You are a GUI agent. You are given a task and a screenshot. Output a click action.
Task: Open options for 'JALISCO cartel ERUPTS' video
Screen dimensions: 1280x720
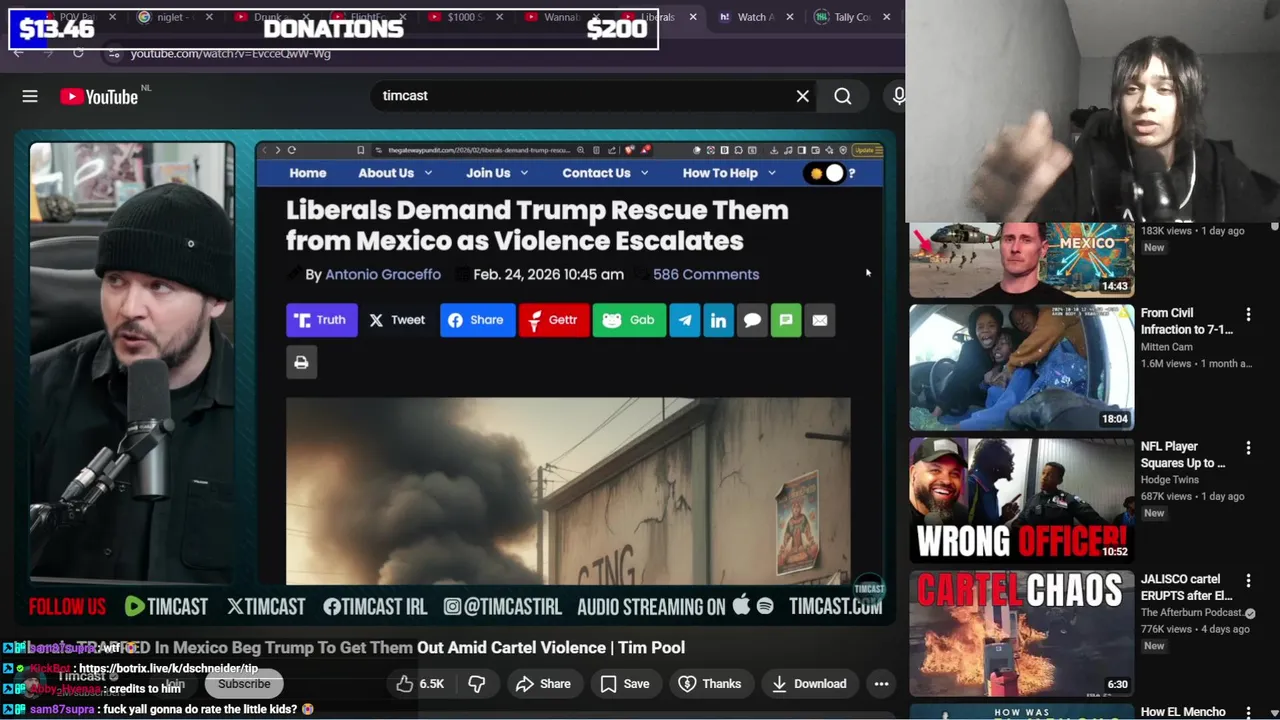[x=1248, y=580]
